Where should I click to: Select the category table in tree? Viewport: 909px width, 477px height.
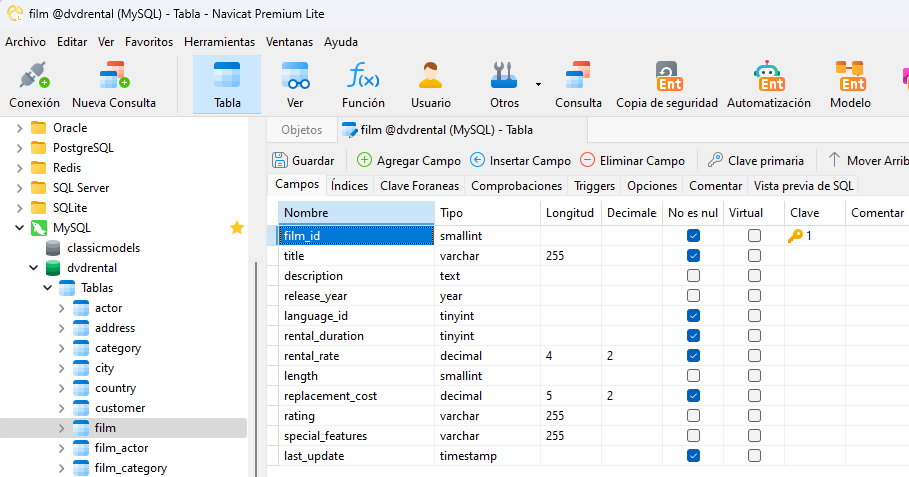118,348
